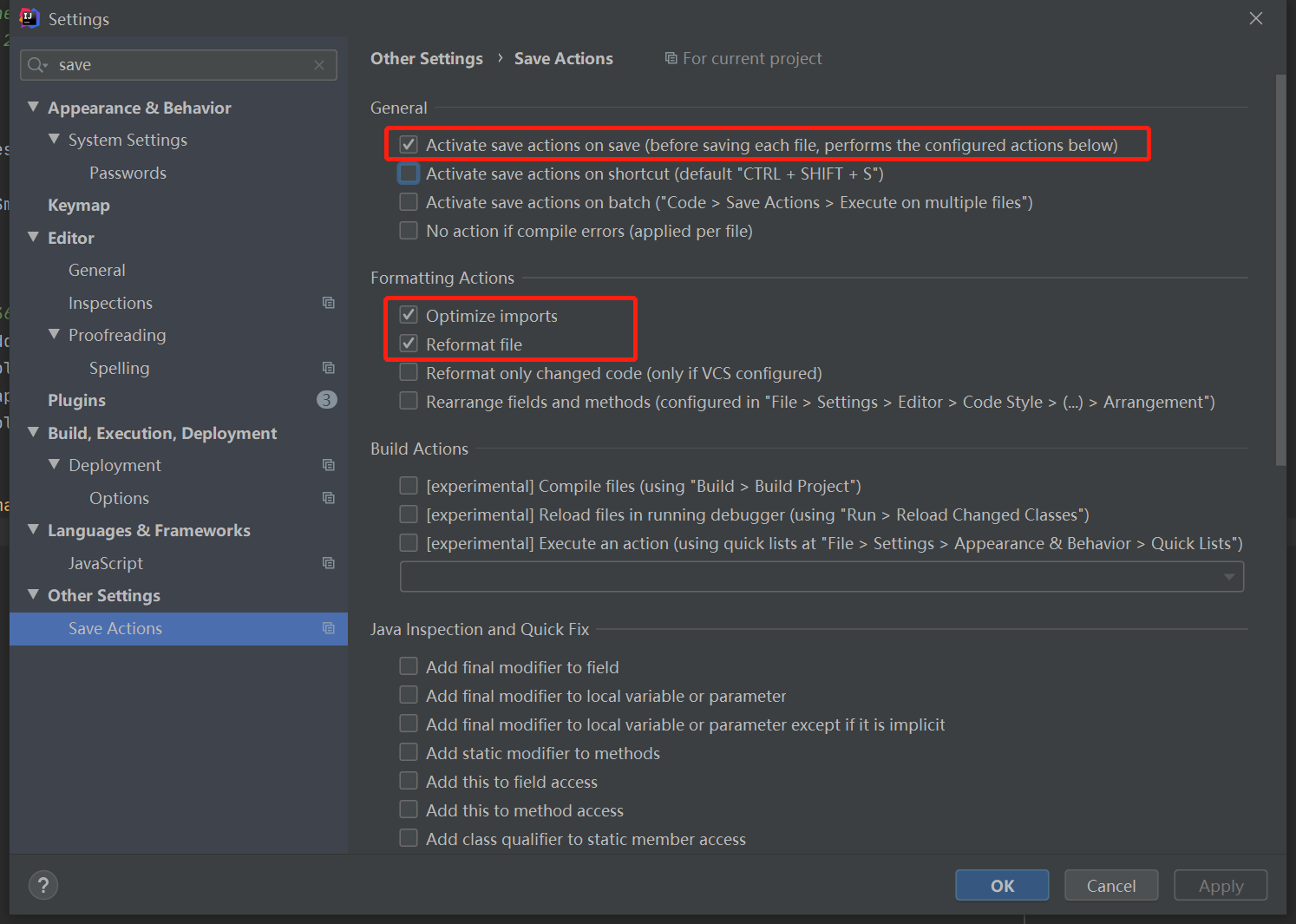Select Options under Deployment

coord(119,498)
